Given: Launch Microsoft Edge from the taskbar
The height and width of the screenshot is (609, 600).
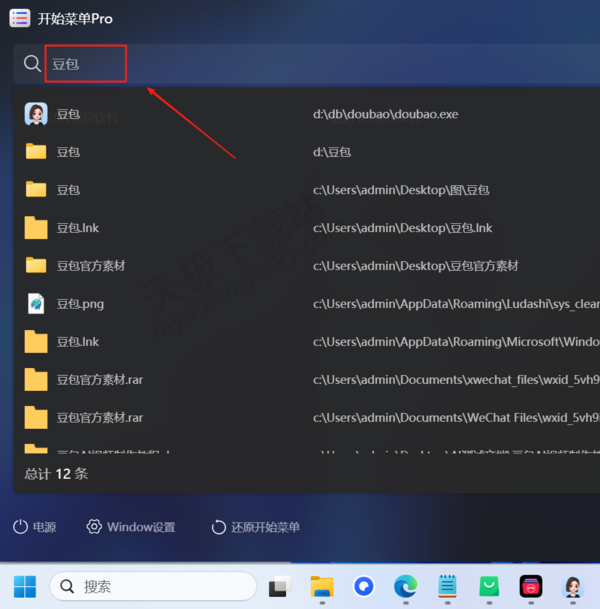Looking at the screenshot, I should tap(405, 586).
